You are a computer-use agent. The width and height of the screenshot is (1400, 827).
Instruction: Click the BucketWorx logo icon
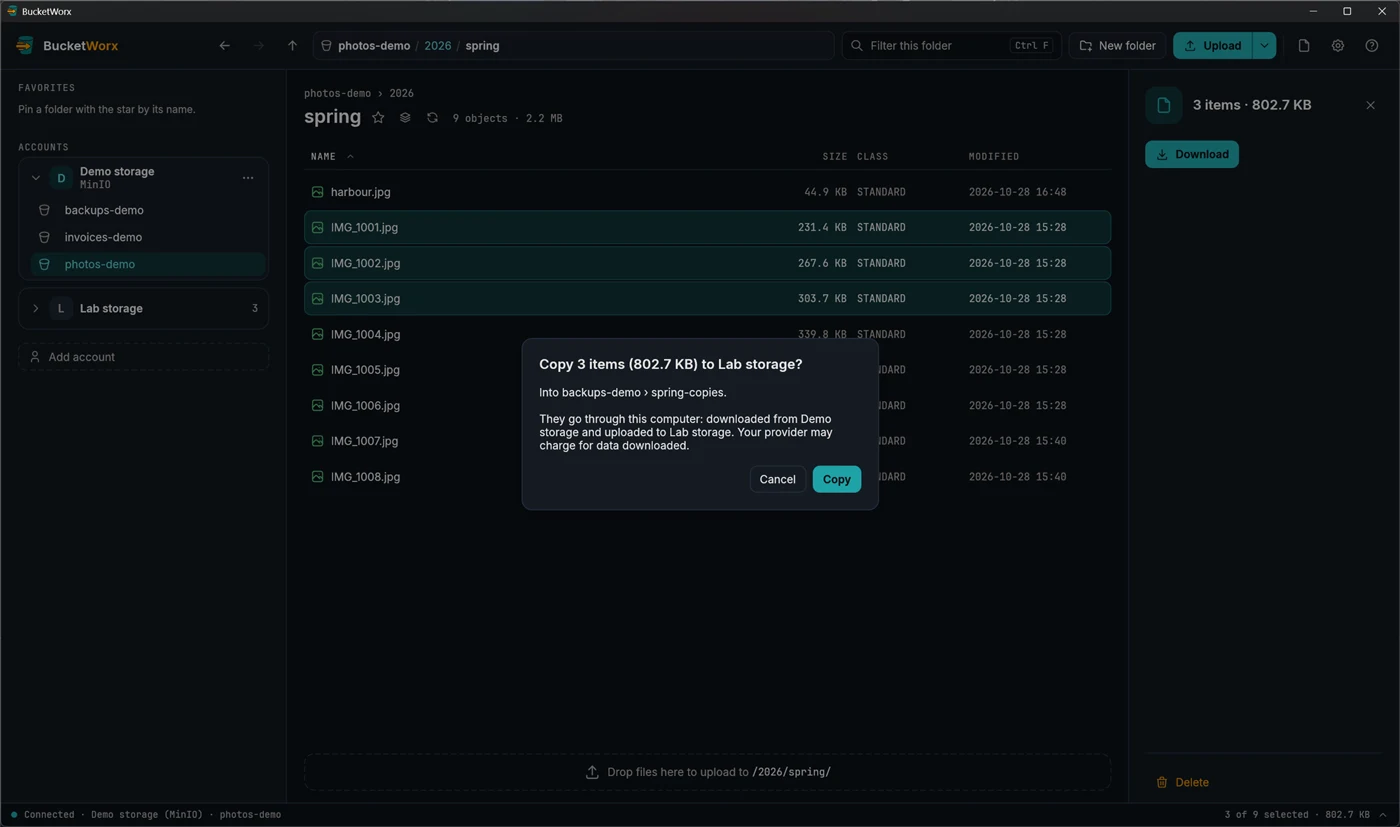click(25, 46)
